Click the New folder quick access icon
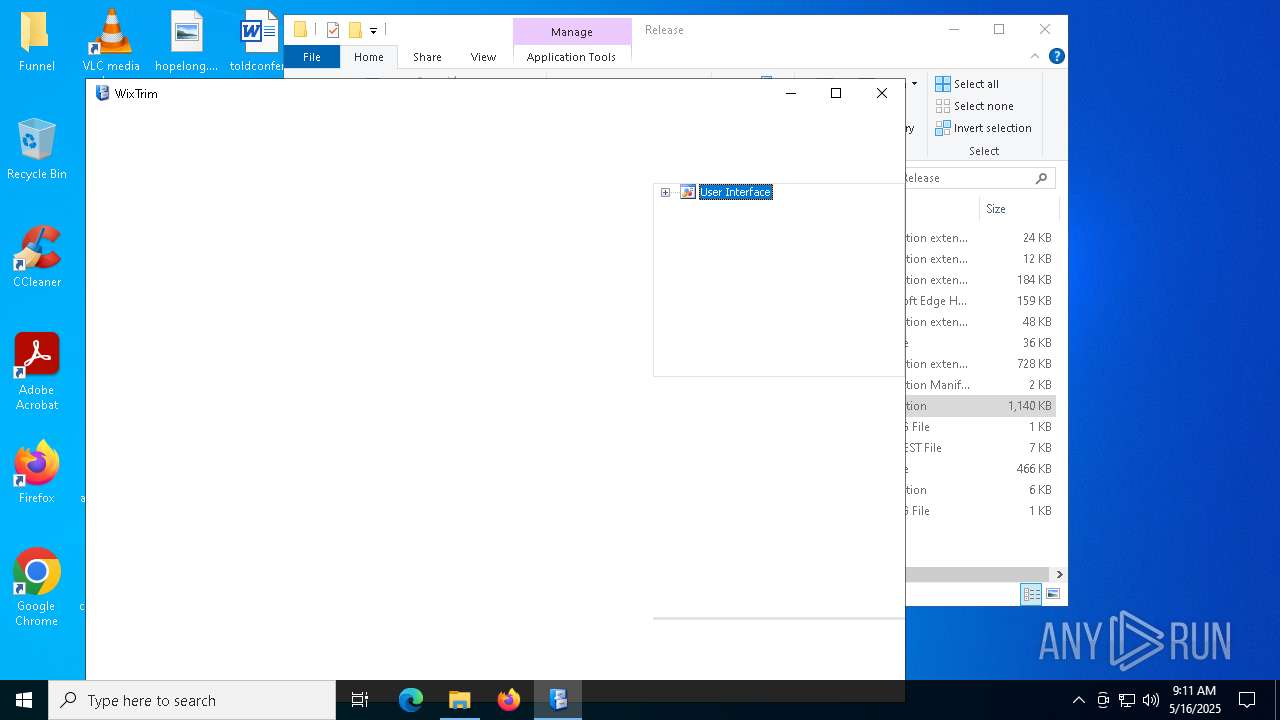 pos(355,30)
